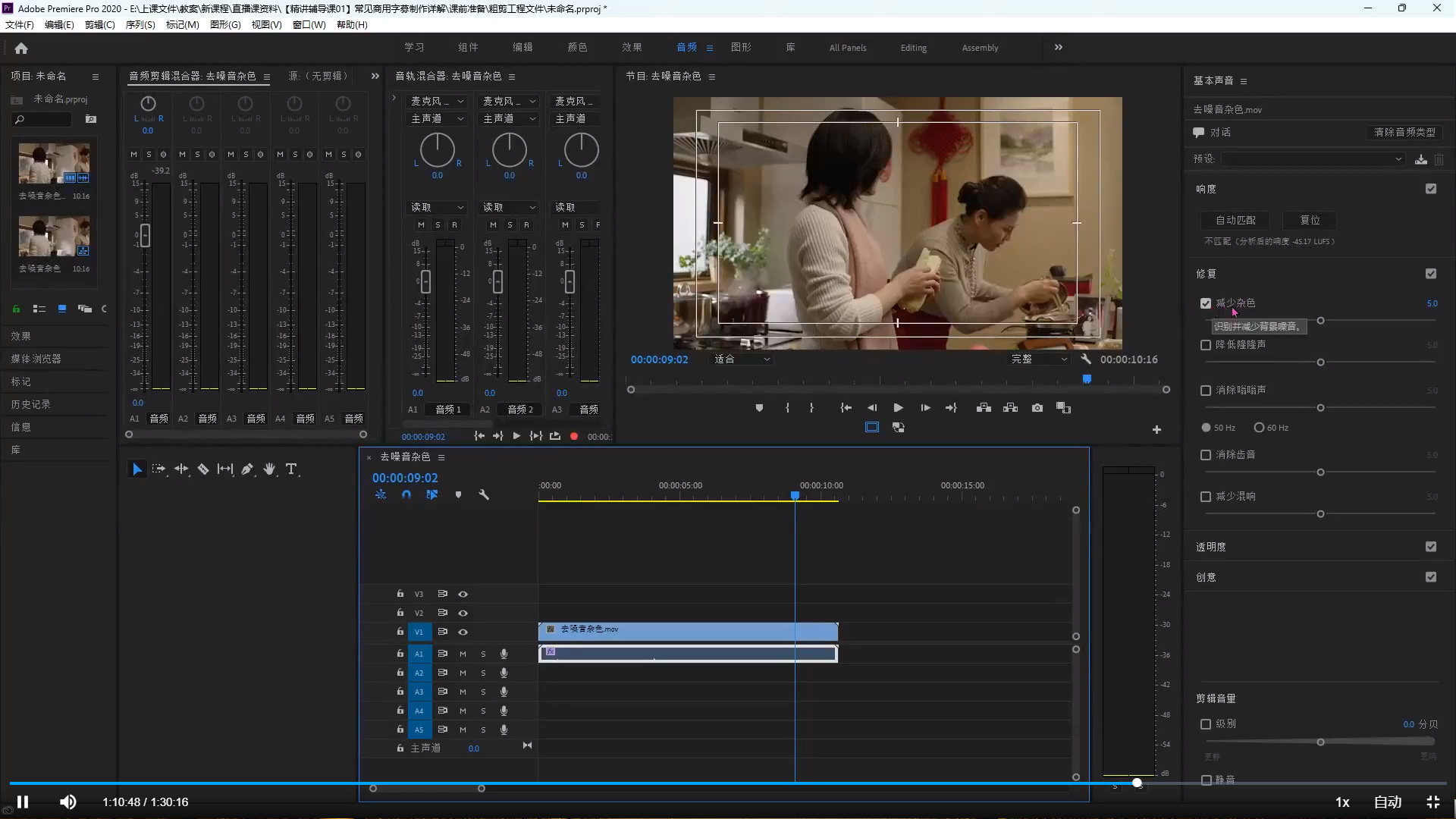
Task: Select the 60 Hz radio button
Action: (x=1259, y=428)
